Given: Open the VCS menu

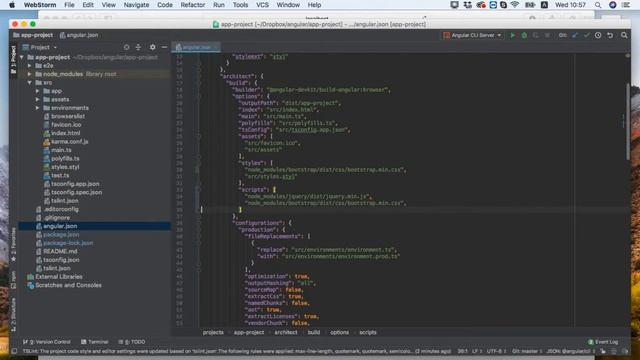Looking at the screenshot, I should [262, 5].
